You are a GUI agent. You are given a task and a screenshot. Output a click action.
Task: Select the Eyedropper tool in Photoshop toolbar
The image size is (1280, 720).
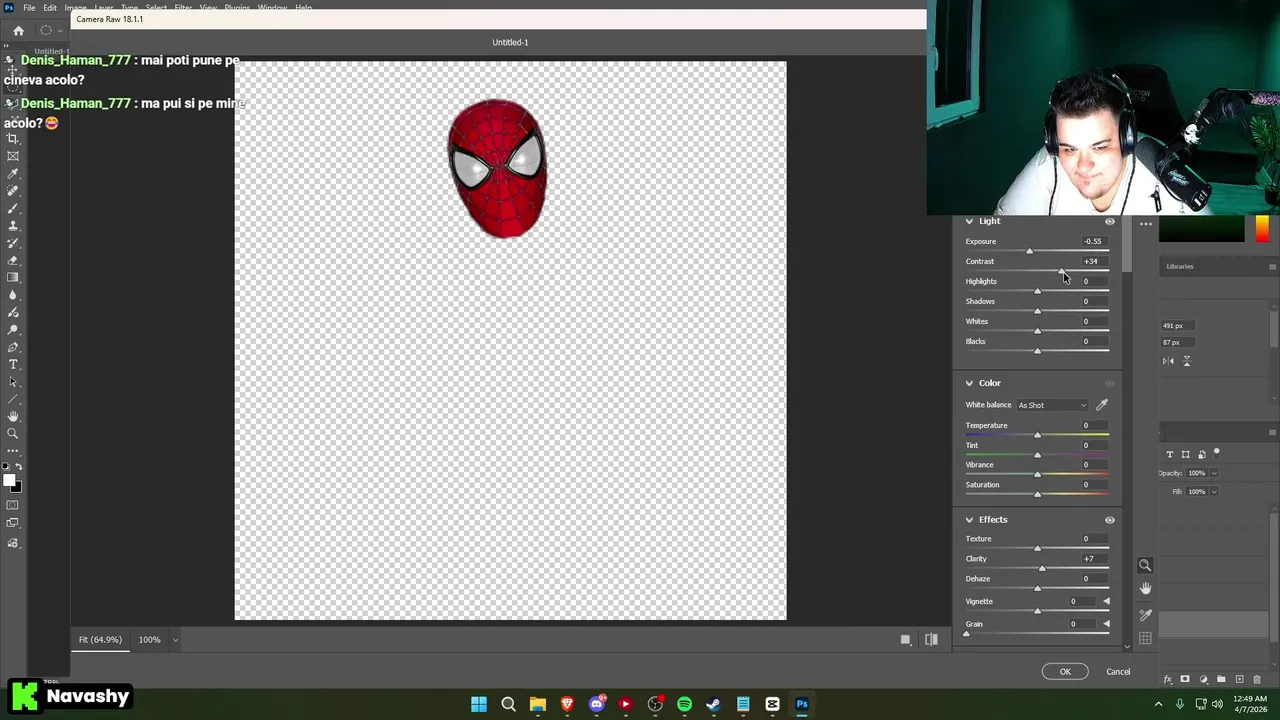[x=13, y=173]
